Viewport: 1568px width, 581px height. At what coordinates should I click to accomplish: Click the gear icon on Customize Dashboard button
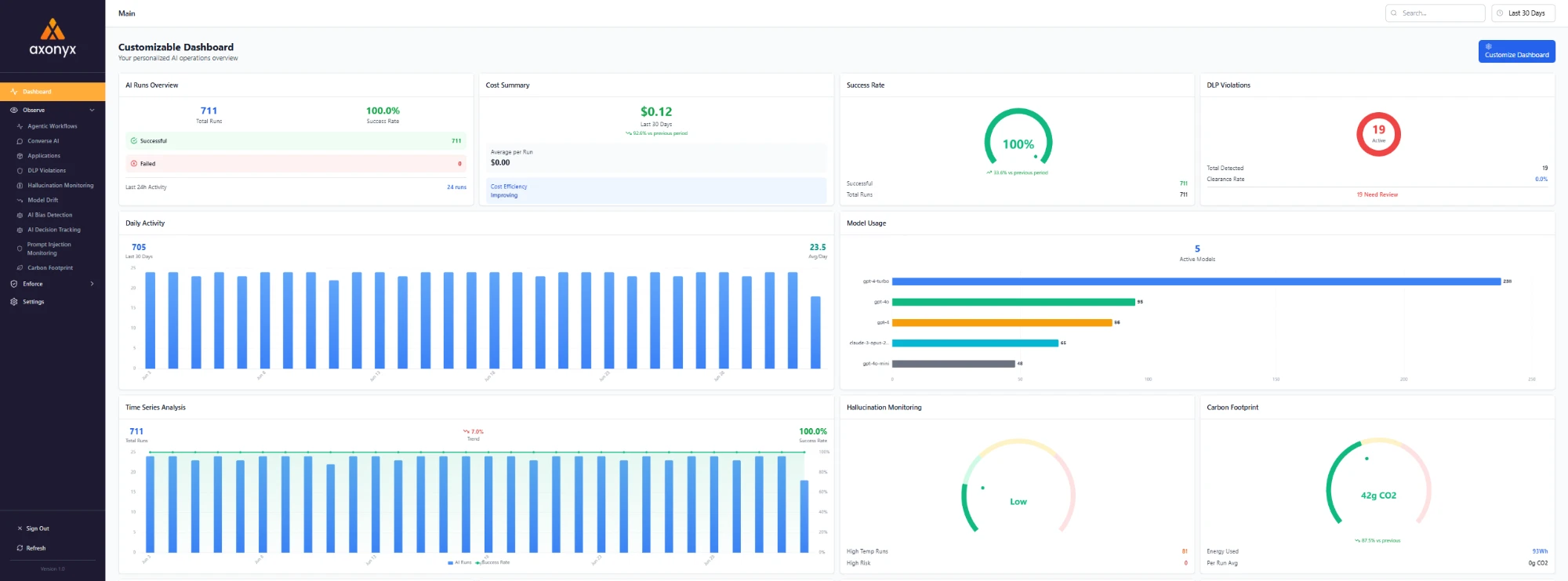tap(1488, 46)
